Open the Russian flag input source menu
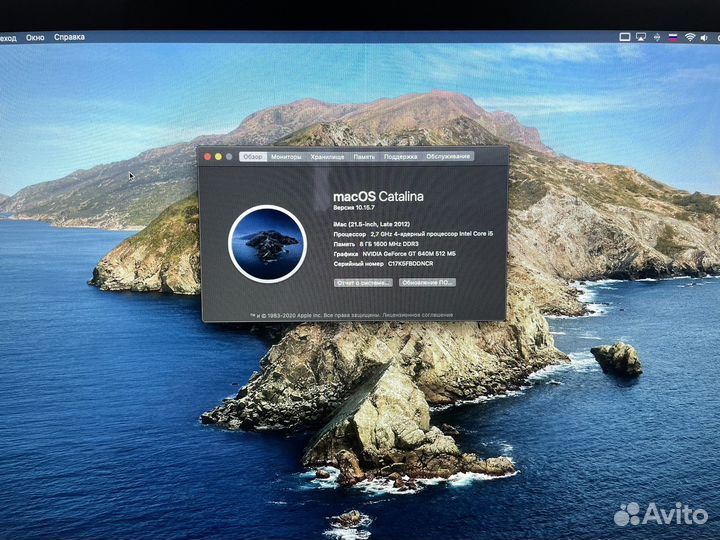720x540 pixels. (673, 37)
